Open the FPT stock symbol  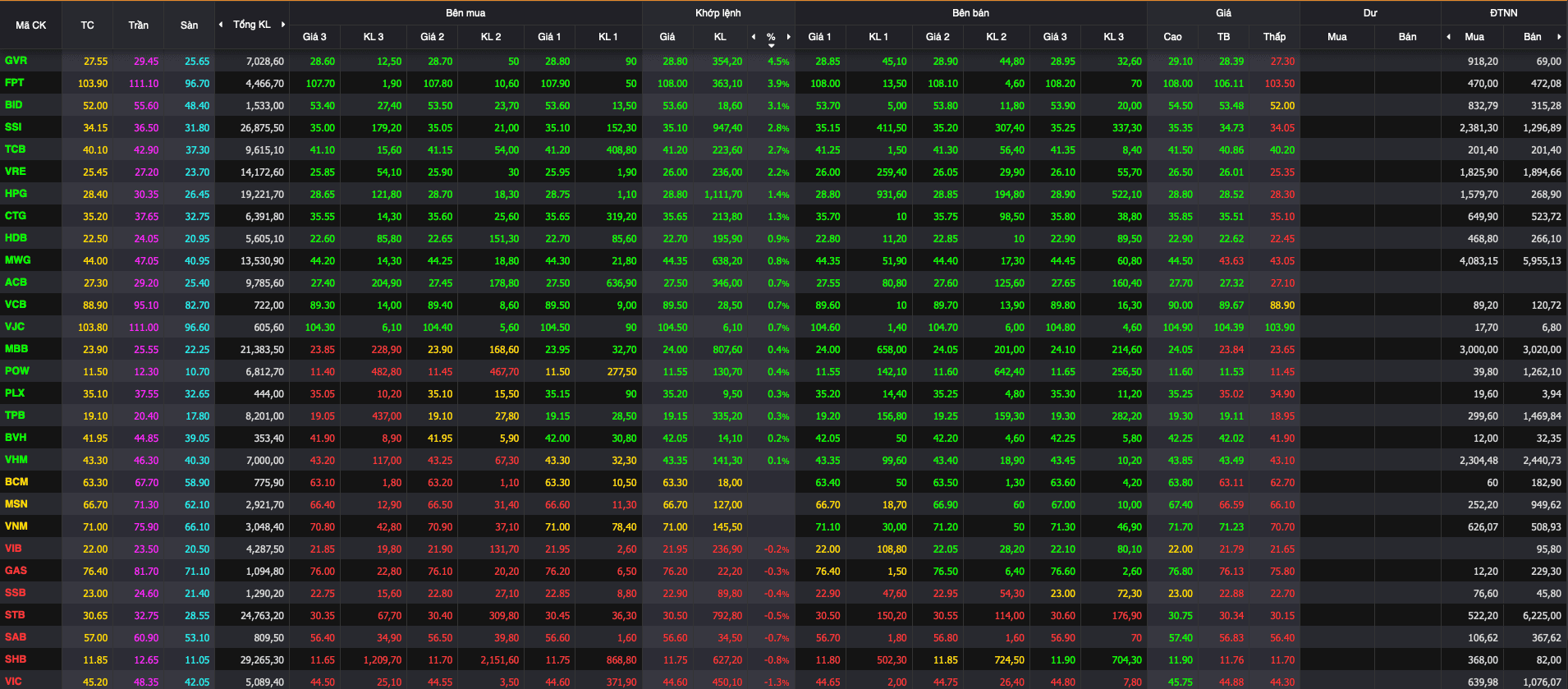[15, 83]
